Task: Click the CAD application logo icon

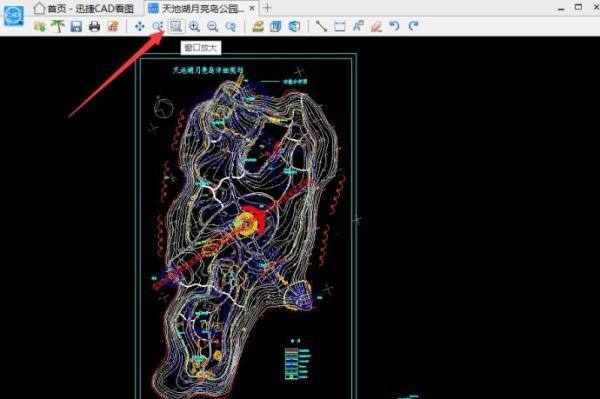Action: pos(14,15)
